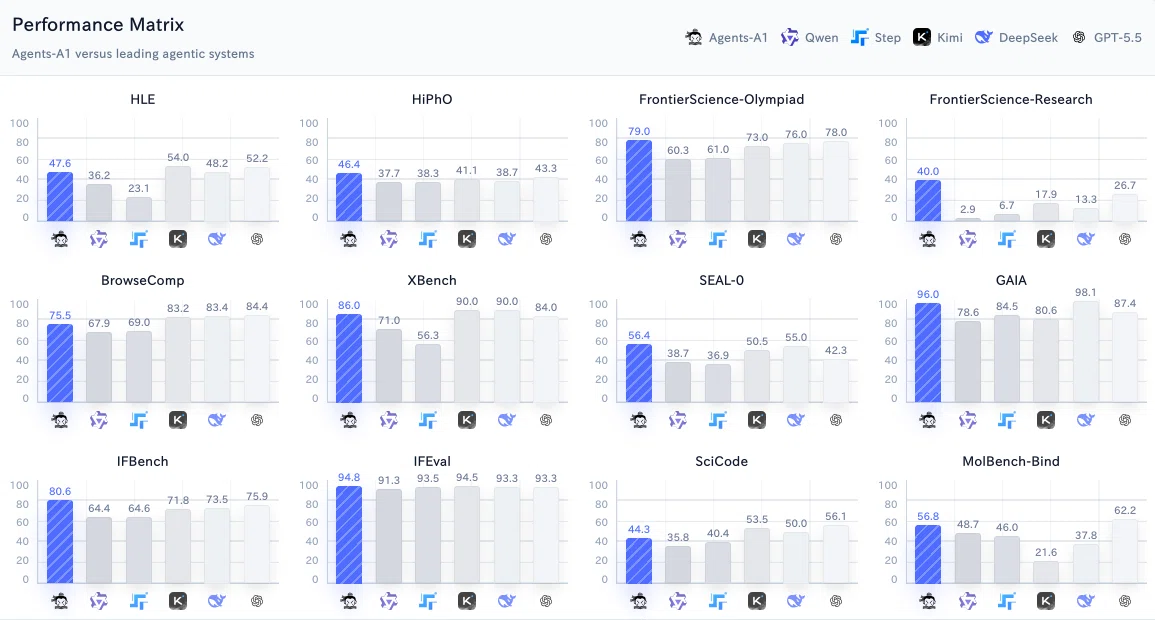Click the 56.1 value in SciCode
The width and height of the screenshot is (1155, 620).
[x=835, y=516]
